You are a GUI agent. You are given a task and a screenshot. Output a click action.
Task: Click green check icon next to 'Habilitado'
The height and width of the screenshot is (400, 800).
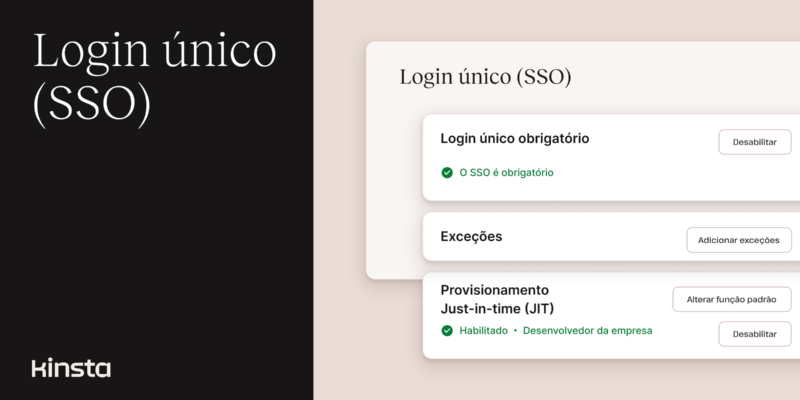[x=447, y=331]
